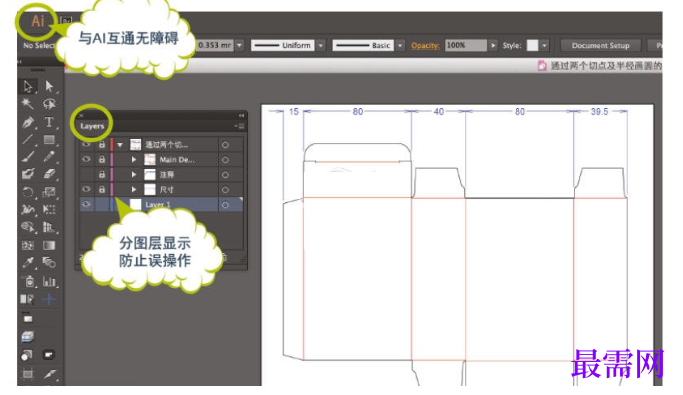
Task: Select the Eyedropper tool
Action: (x=28, y=263)
